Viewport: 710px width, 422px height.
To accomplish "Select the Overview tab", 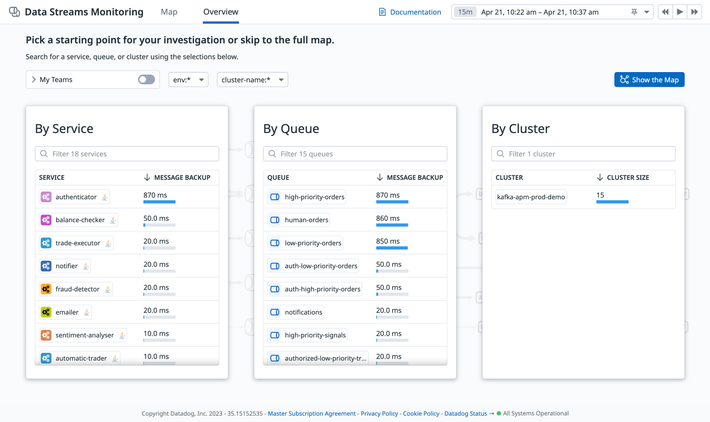I will coord(220,12).
